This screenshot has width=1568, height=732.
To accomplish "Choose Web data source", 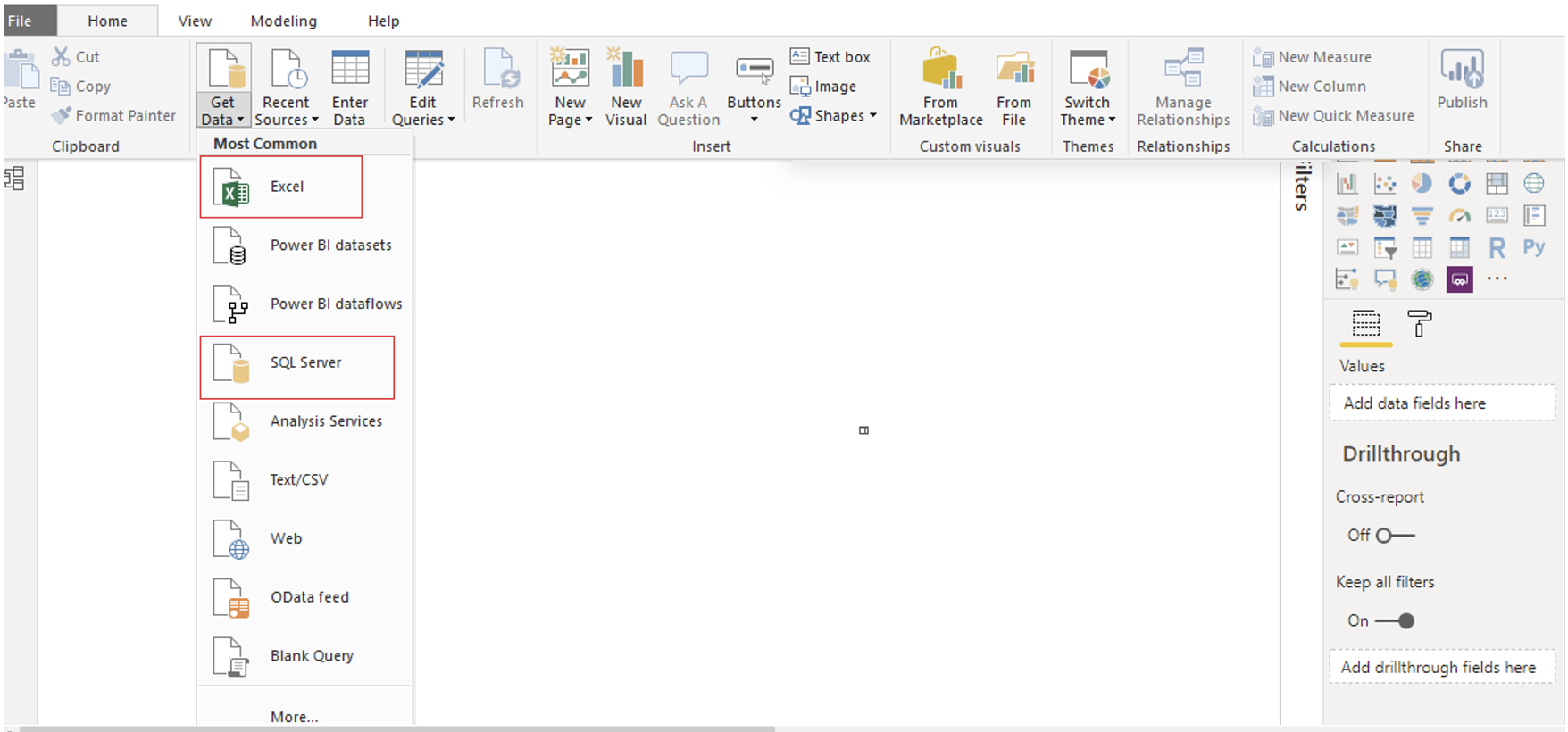I will [304, 539].
